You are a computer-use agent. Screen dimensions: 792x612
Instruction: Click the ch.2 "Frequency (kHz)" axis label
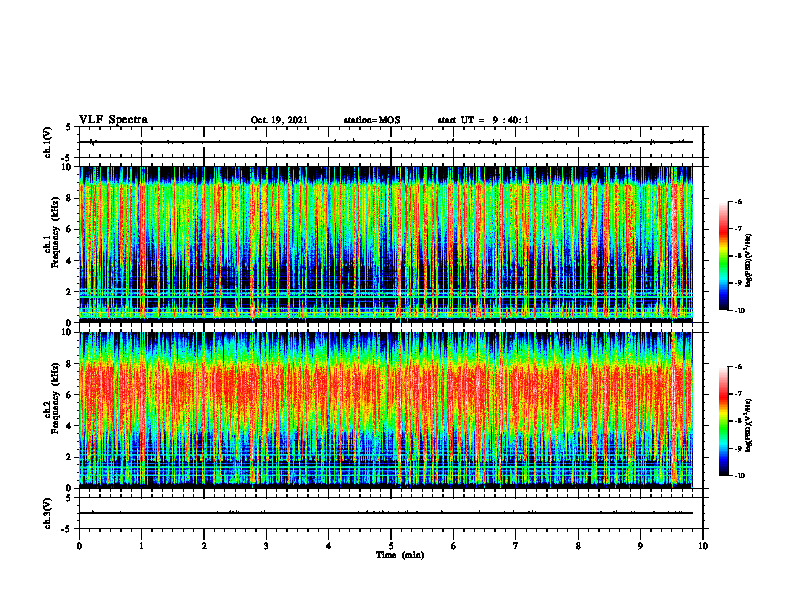[x=56, y=398]
